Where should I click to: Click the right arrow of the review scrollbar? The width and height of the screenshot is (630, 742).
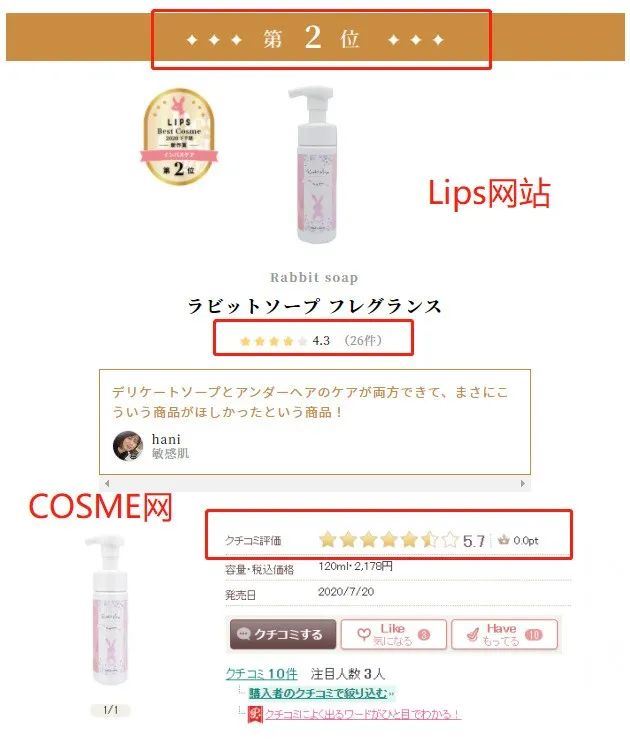[x=523, y=484]
